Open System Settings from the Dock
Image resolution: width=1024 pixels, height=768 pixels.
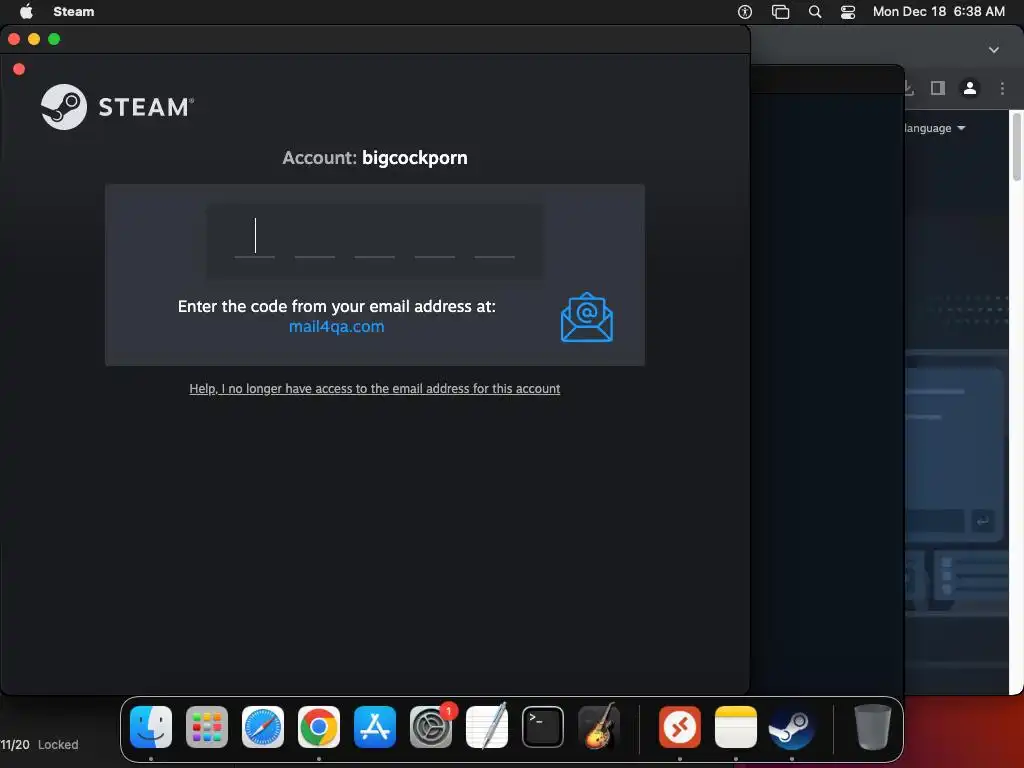click(431, 727)
